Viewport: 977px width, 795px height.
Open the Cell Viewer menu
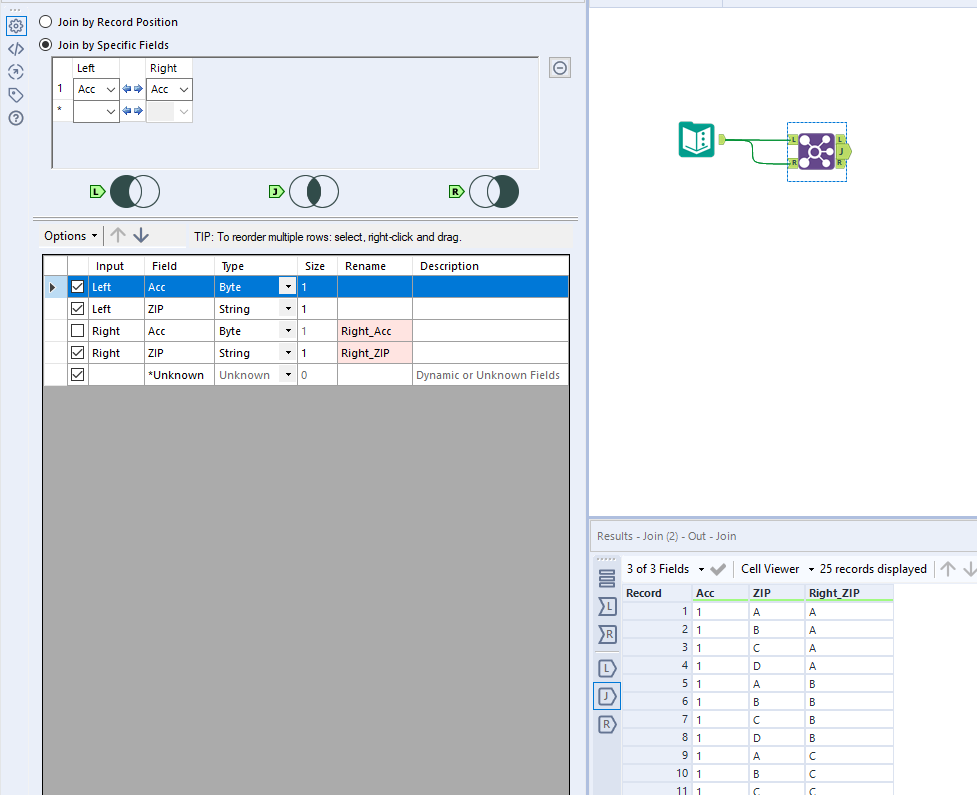click(x=777, y=569)
